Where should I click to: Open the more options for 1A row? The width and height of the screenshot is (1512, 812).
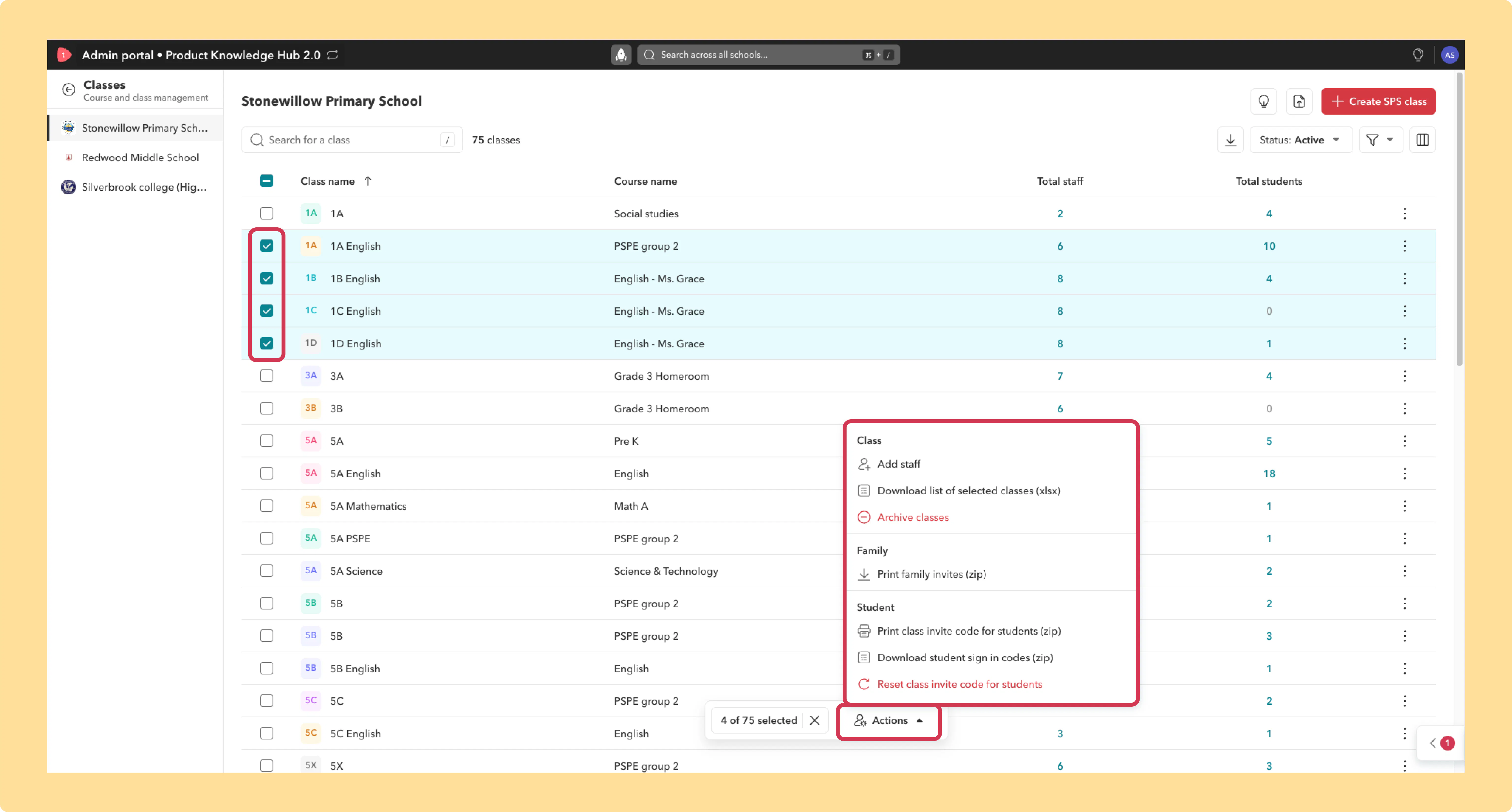[1405, 214]
